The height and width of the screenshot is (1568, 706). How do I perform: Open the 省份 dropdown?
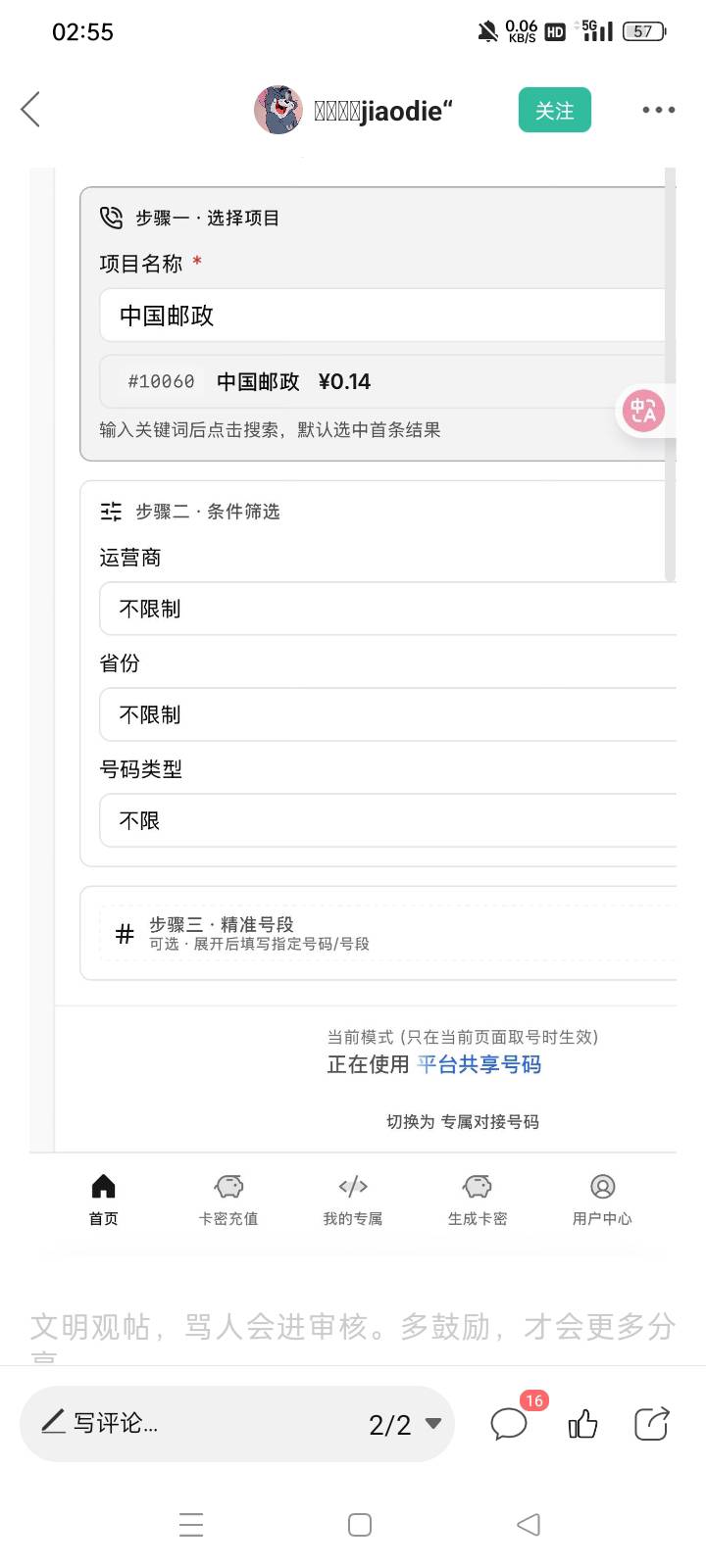tap(387, 714)
